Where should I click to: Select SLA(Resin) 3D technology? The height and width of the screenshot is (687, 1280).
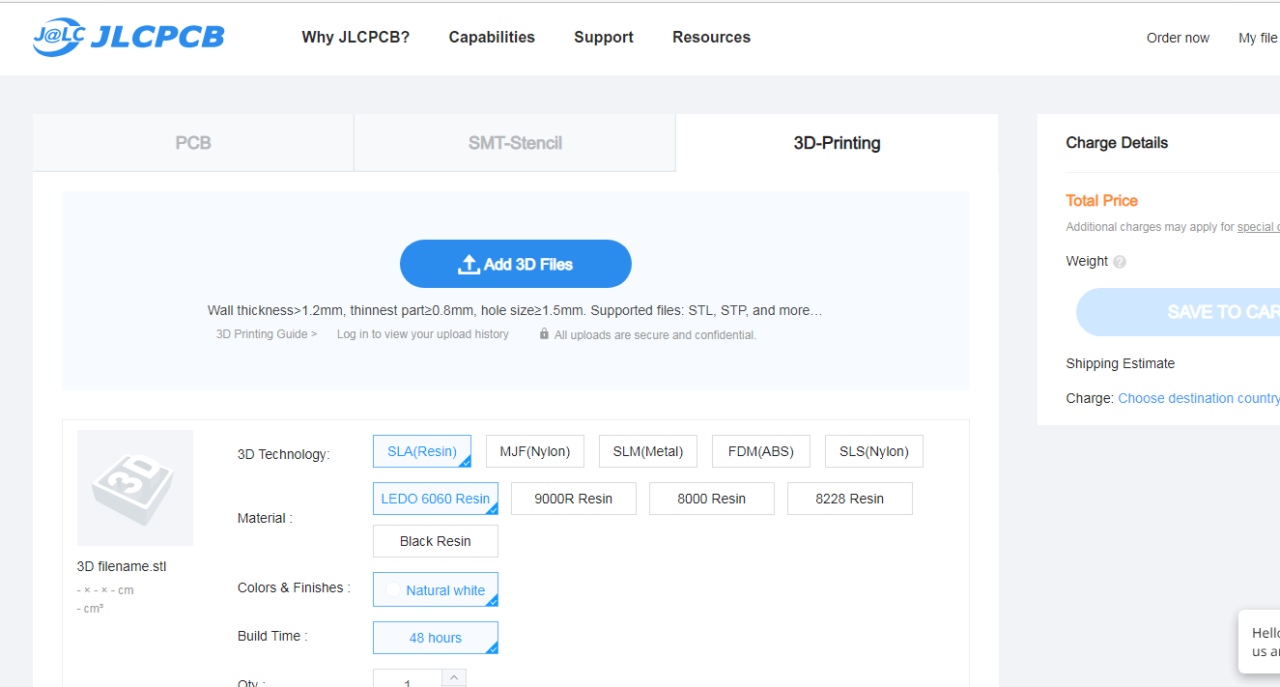coord(422,451)
